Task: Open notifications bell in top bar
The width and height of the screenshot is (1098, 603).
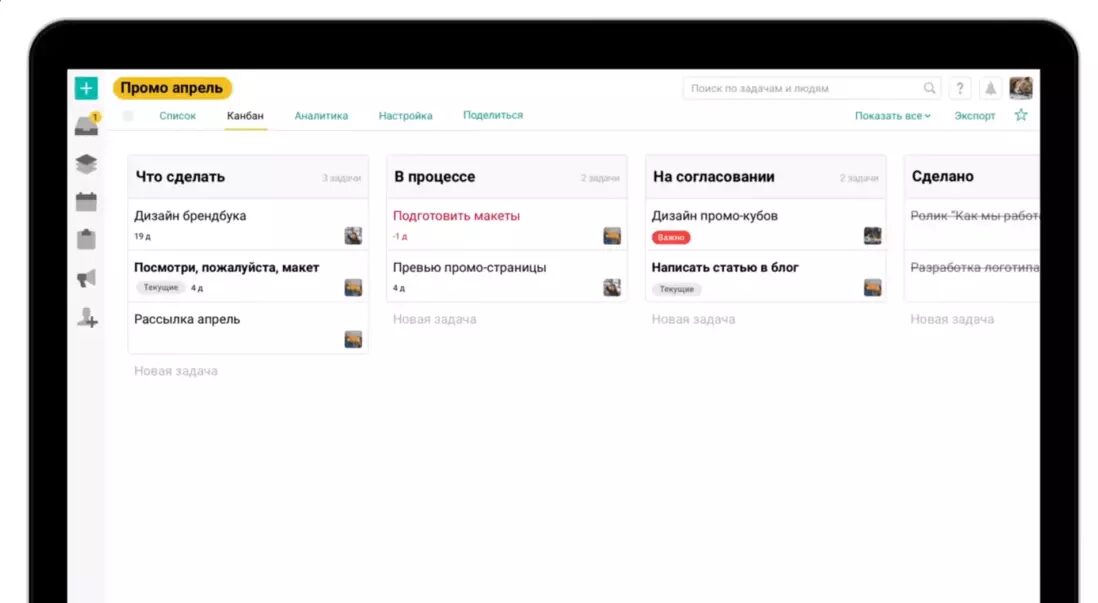Action: pos(990,88)
